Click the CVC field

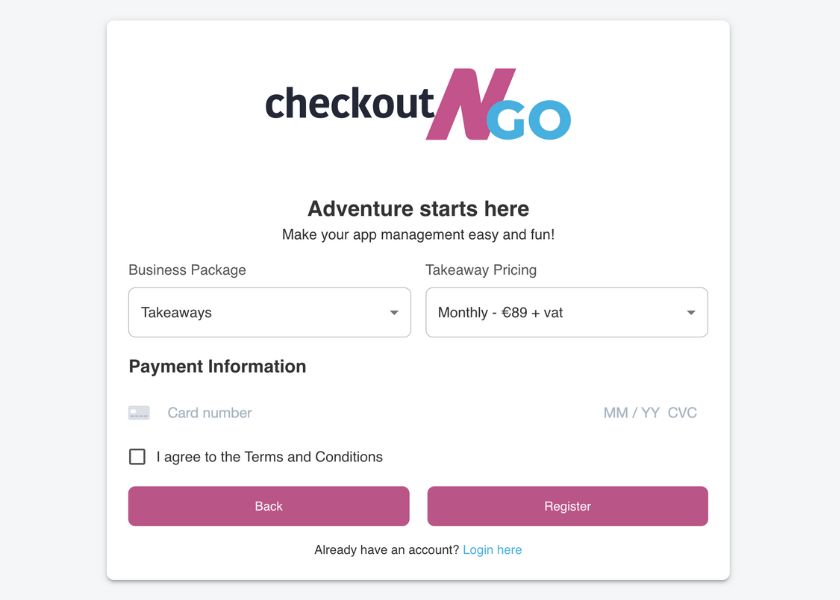coord(682,413)
